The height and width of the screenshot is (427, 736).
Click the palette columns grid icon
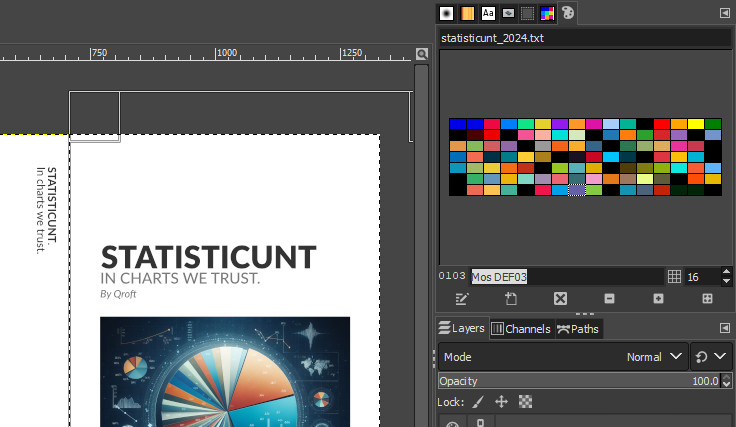675,276
